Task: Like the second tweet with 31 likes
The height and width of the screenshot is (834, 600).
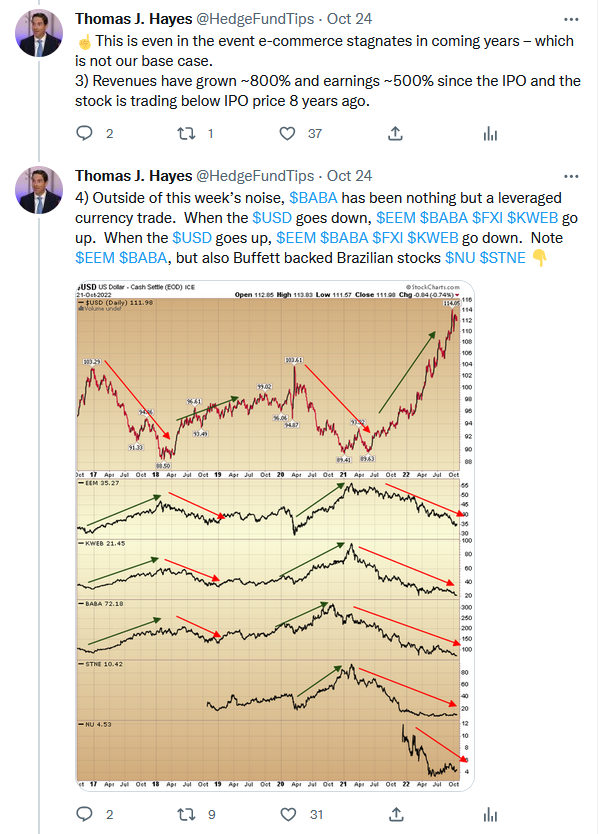Action: pos(288,814)
